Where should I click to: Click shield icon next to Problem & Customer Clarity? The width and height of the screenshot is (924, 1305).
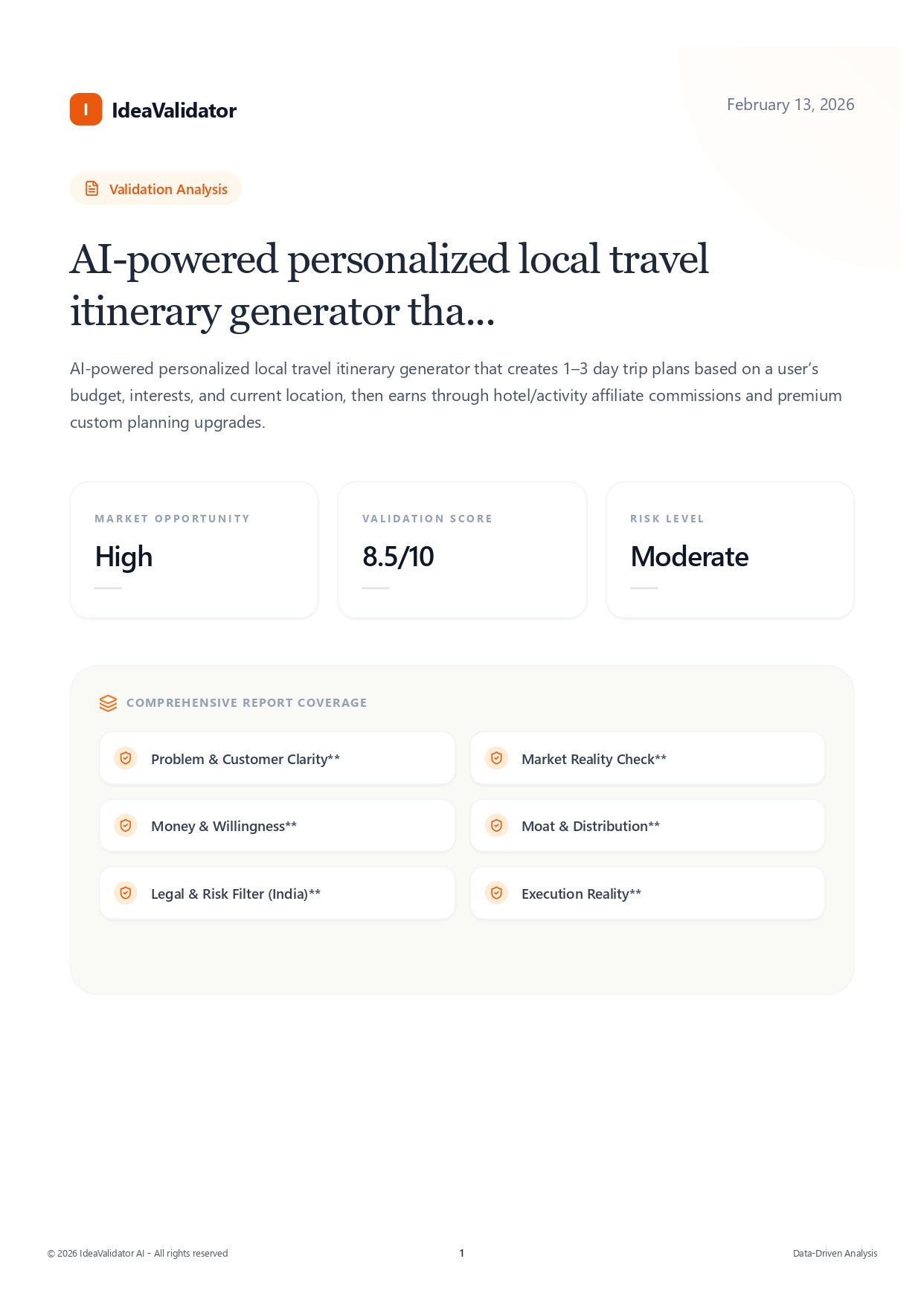tap(126, 758)
